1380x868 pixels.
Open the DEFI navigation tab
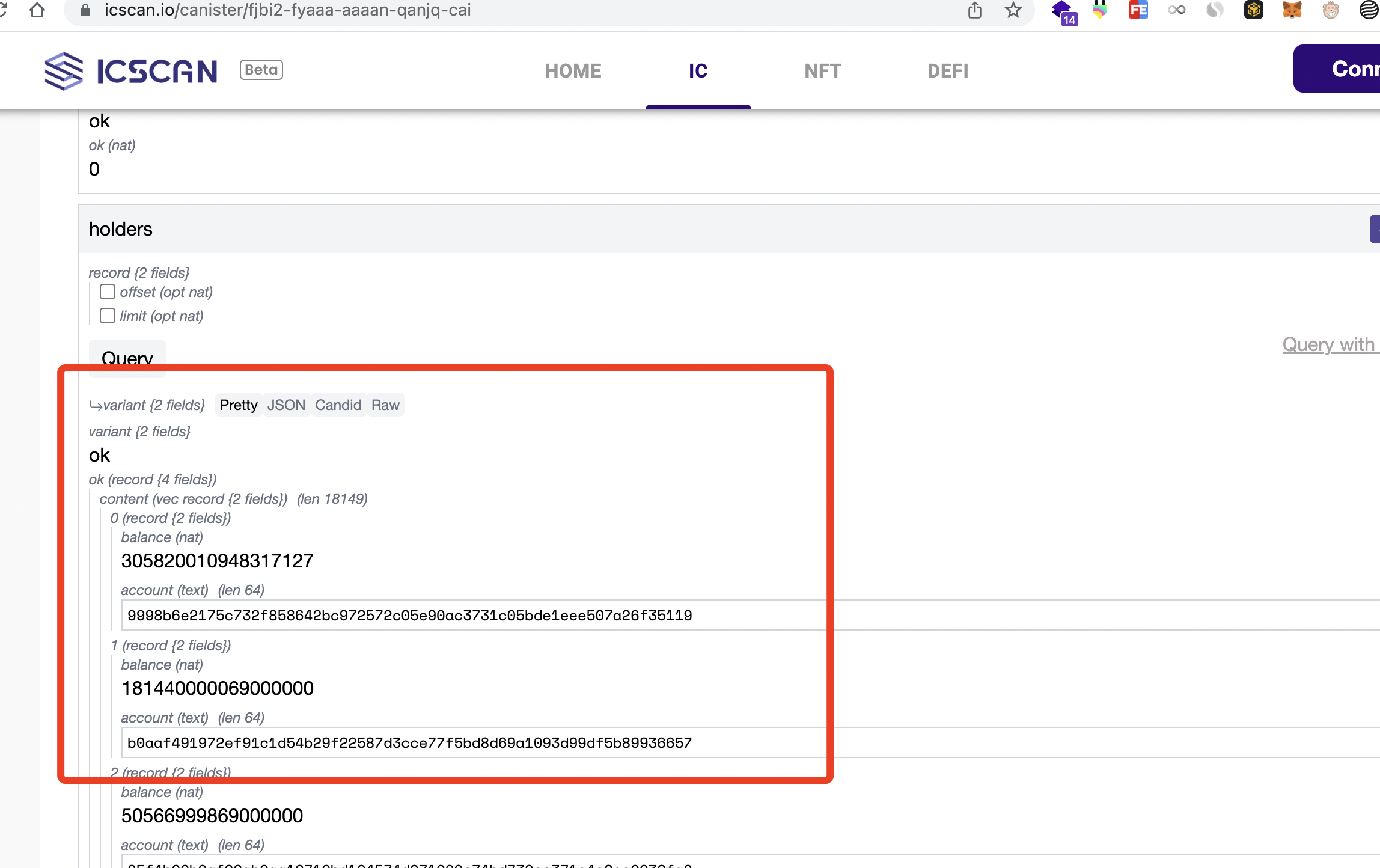tap(948, 71)
